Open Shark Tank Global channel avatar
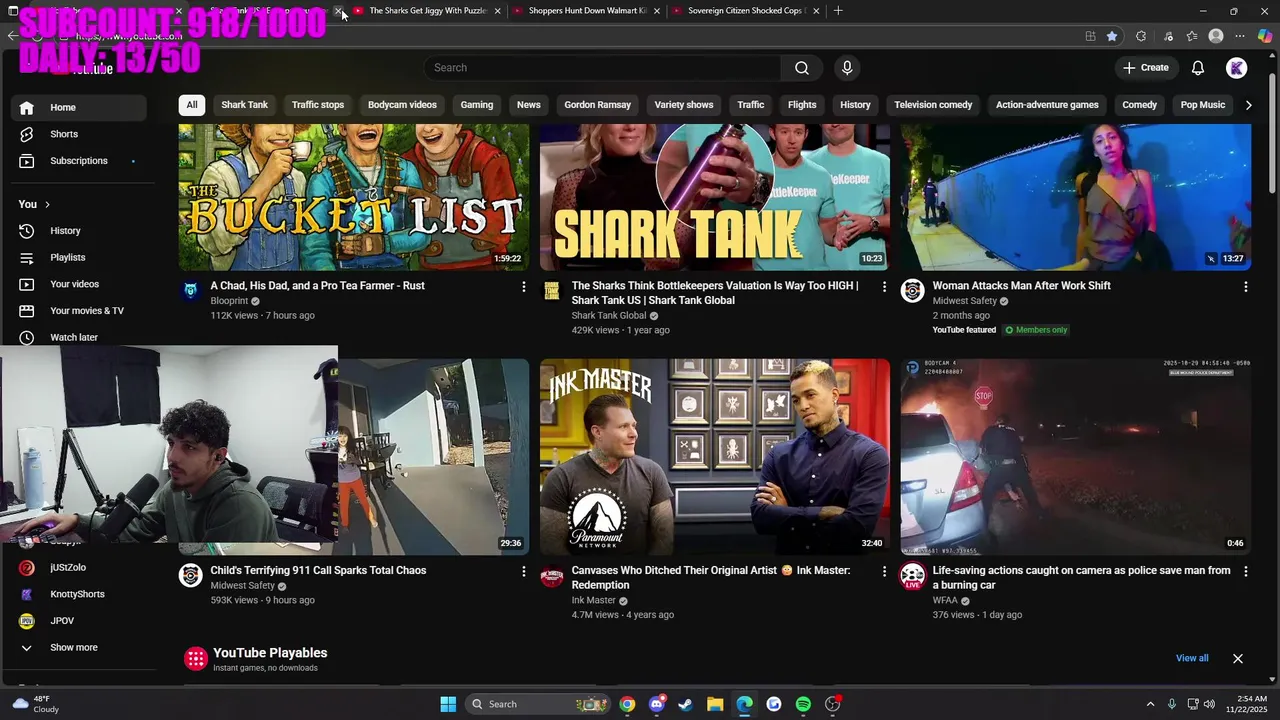The width and height of the screenshot is (1280, 720). coord(551,290)
